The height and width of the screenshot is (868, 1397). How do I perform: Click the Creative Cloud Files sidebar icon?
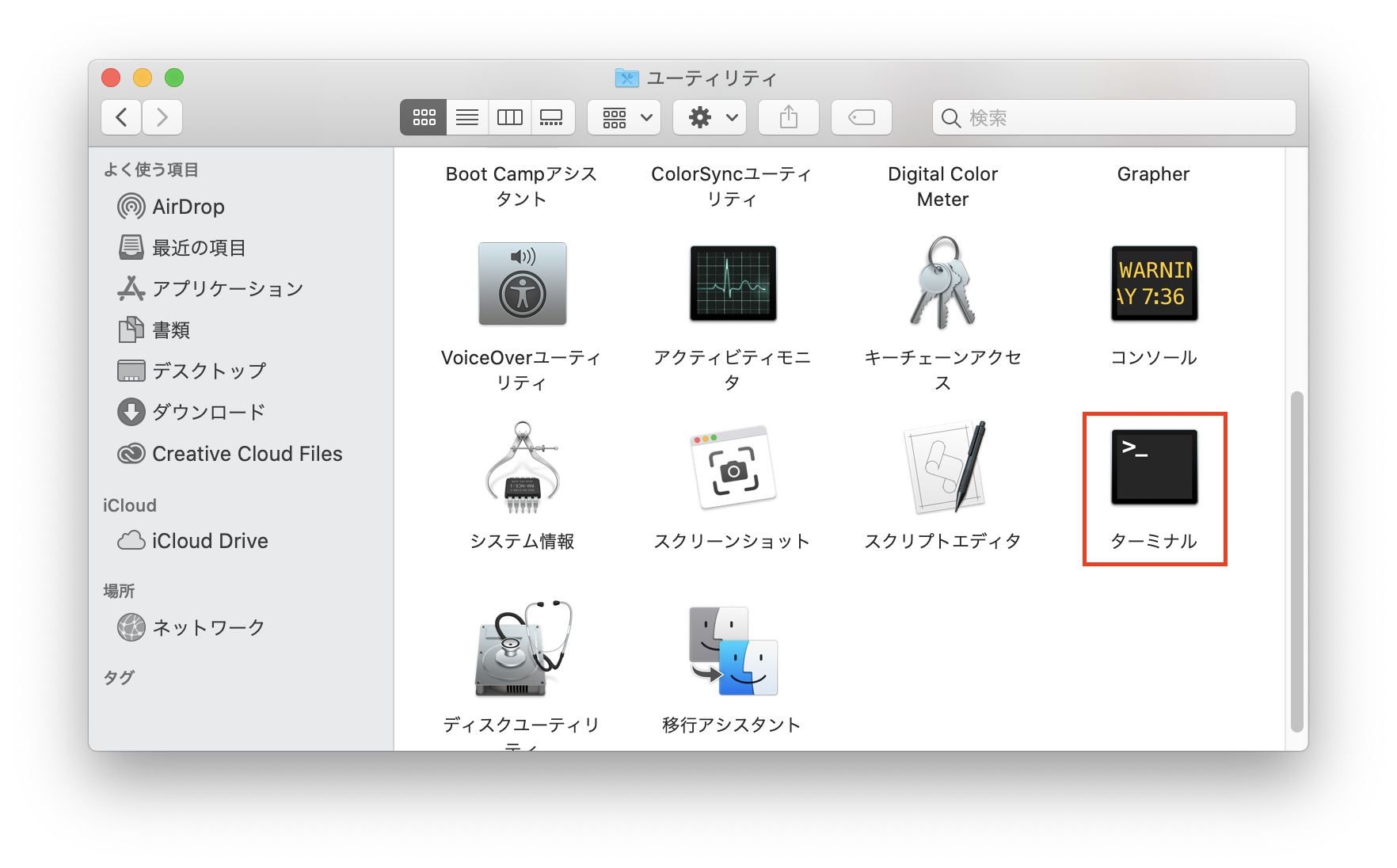[x=131, y=454]
